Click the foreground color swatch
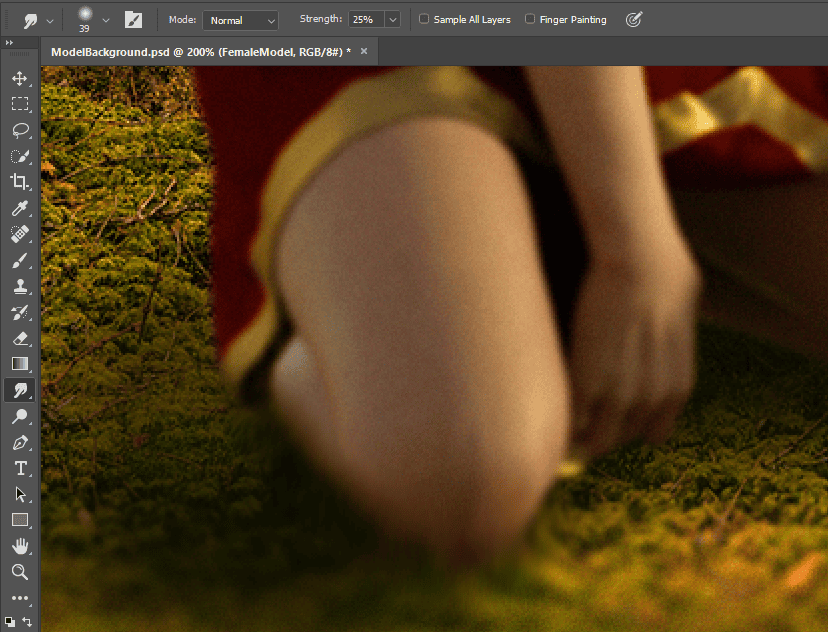Image resolution: width=828 pixels, height=632 pixels. point(9,620)
